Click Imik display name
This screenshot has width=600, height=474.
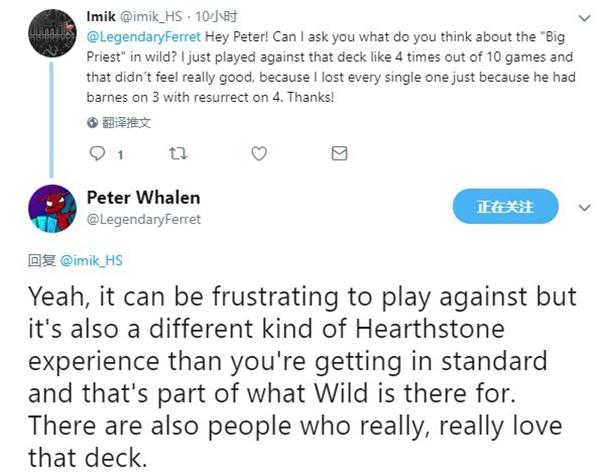[x=101, y=16]
